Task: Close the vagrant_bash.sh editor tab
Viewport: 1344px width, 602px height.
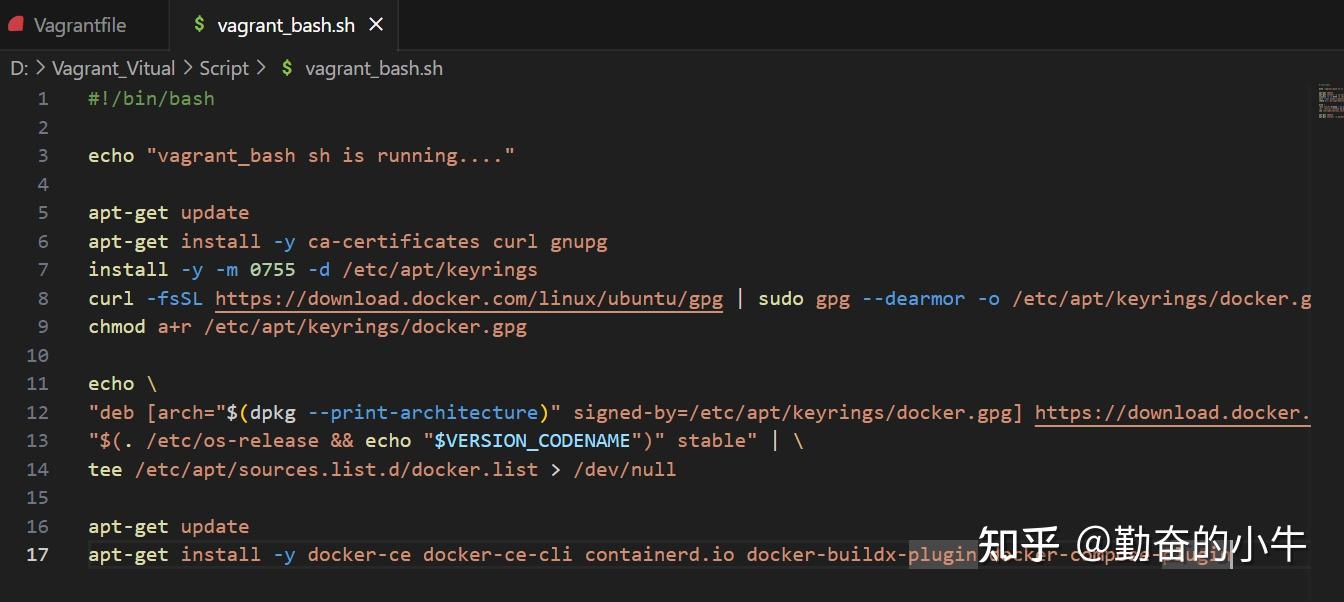Action: tap(376, 25)
